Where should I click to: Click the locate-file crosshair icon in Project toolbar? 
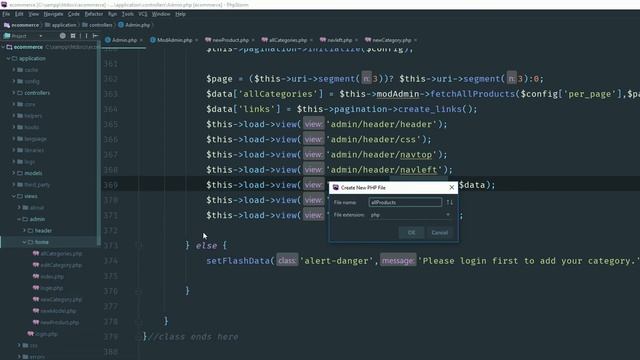(62, 36)
